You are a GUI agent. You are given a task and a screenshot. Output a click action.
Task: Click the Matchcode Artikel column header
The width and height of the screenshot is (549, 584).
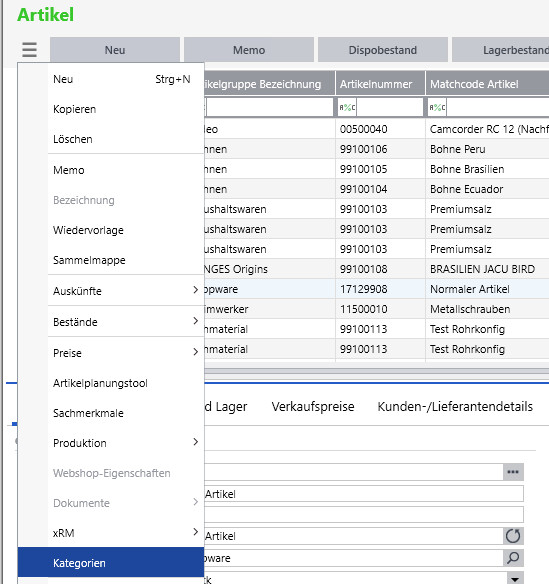point(488,84)
